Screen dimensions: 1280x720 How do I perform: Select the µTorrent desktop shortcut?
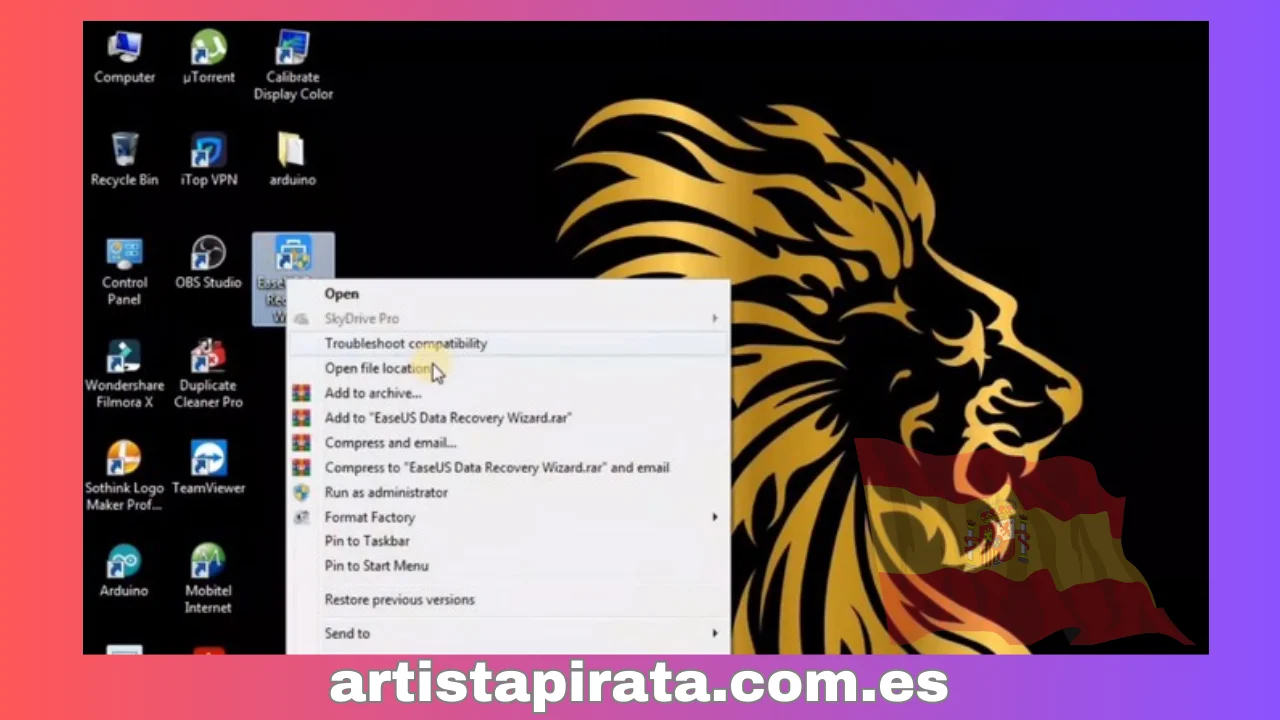209,57
